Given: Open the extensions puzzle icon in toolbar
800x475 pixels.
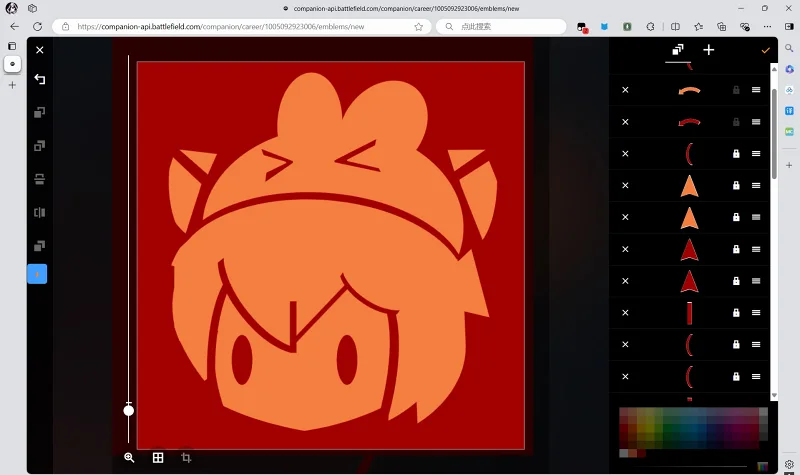Looking at the screenshot, I should pos(650,27).
